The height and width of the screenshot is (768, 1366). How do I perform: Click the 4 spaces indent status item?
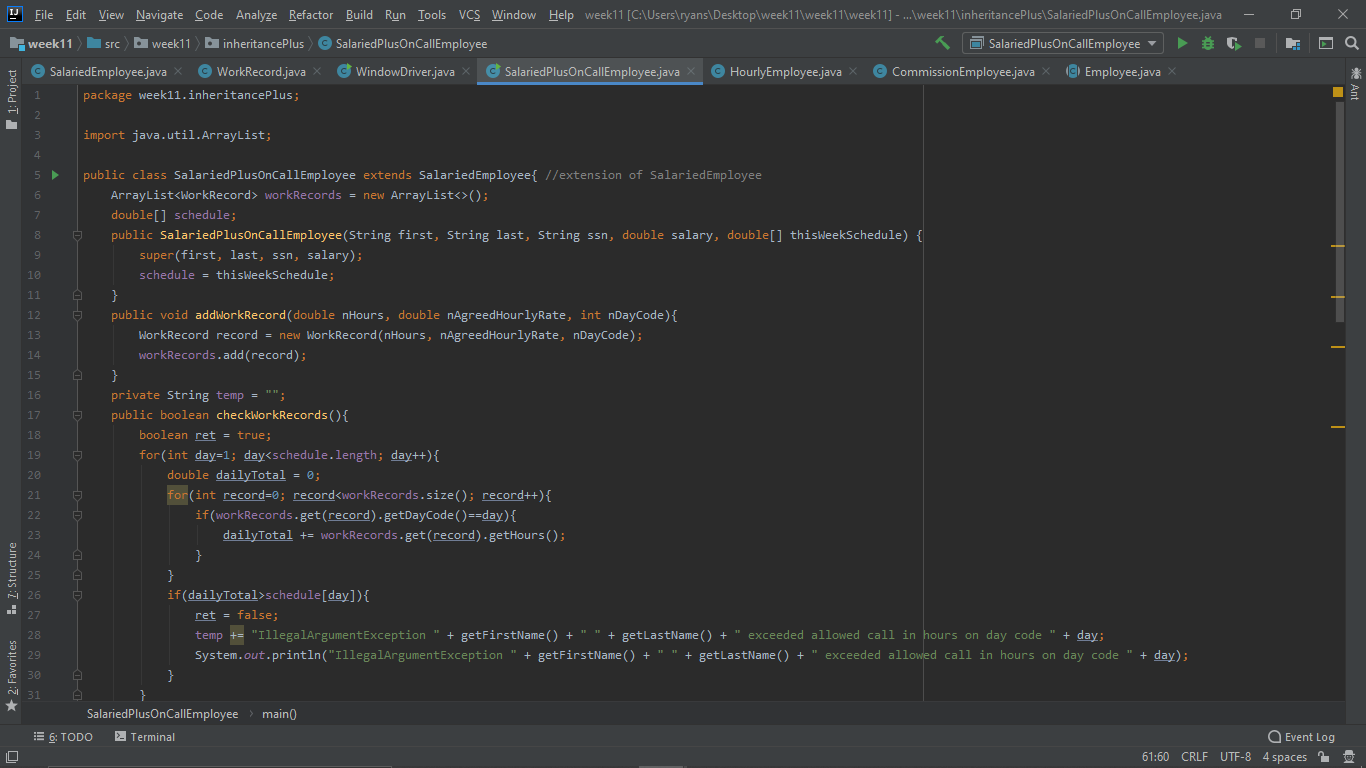pyautogui.click(x=1285, y=757)
